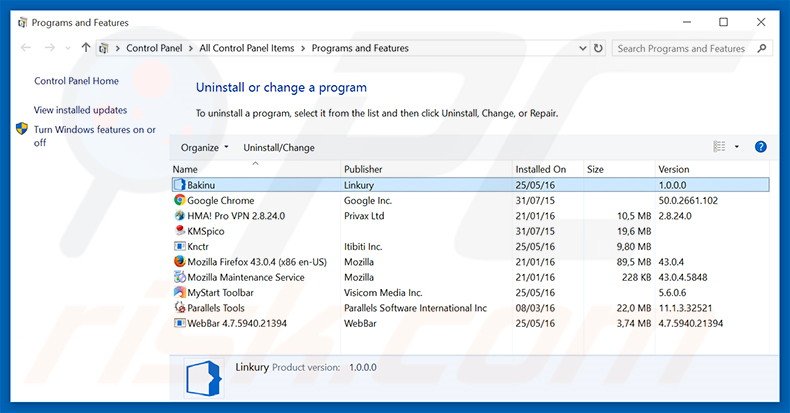Click the Parallels Tools icon
This screenshot has height=413, width=790.
[x=179, y=307]
